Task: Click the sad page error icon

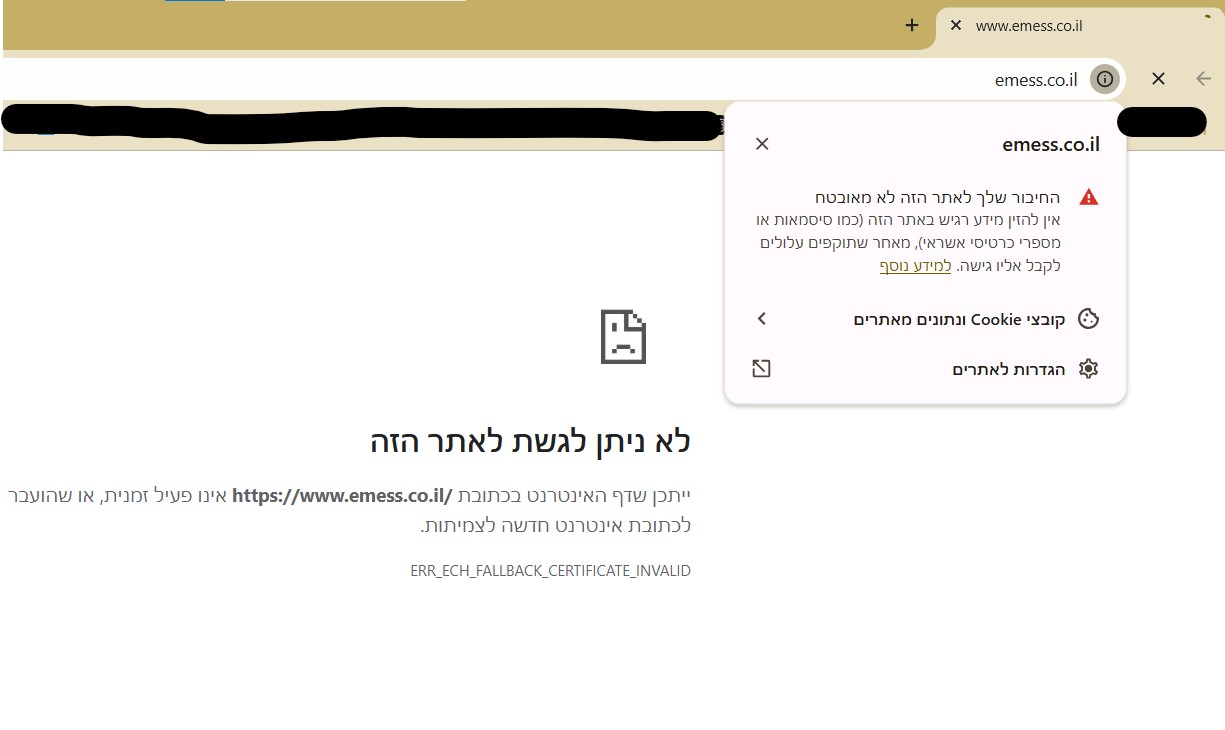Action: pos(623,337)
